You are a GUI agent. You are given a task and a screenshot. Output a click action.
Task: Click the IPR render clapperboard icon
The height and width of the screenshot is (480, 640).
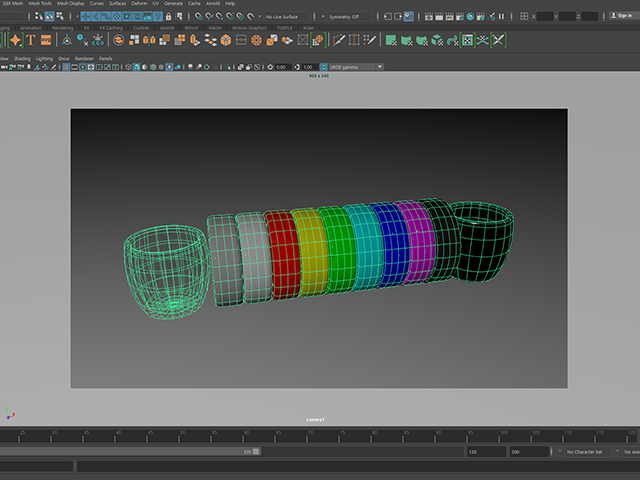click(x=449, y=16)
